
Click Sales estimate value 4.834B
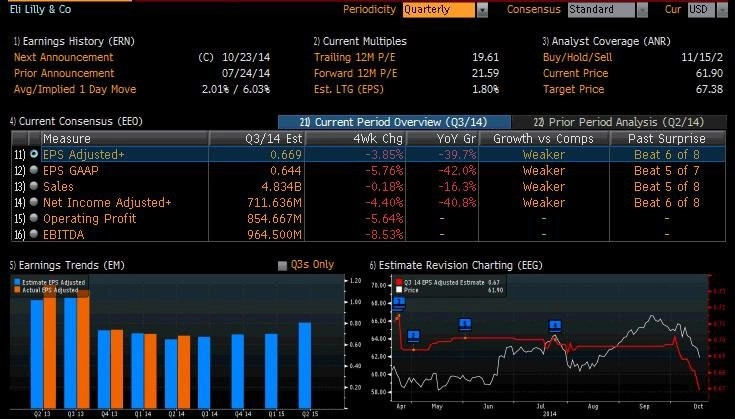tap(281, 187)
